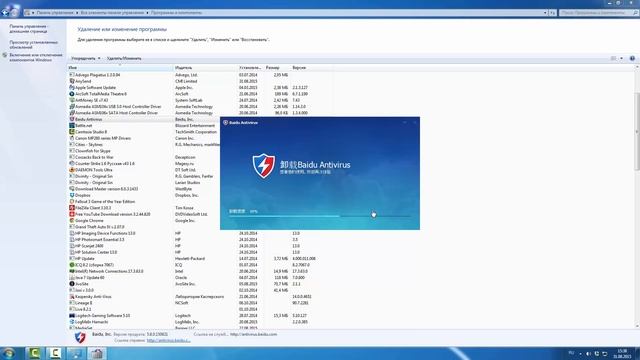Click the Baidu uninstall progress bar

320,216
